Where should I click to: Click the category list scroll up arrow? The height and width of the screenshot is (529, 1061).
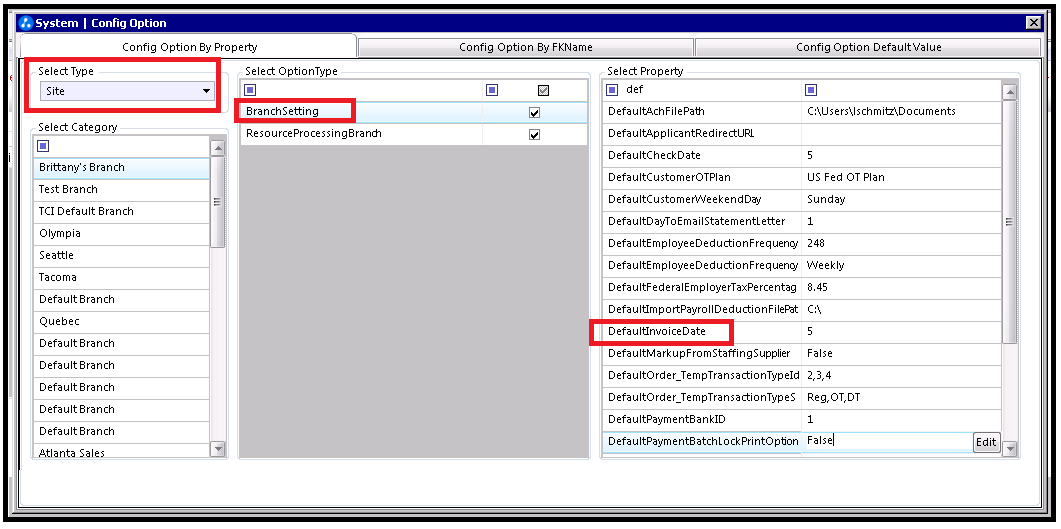[x=218, y=147]
